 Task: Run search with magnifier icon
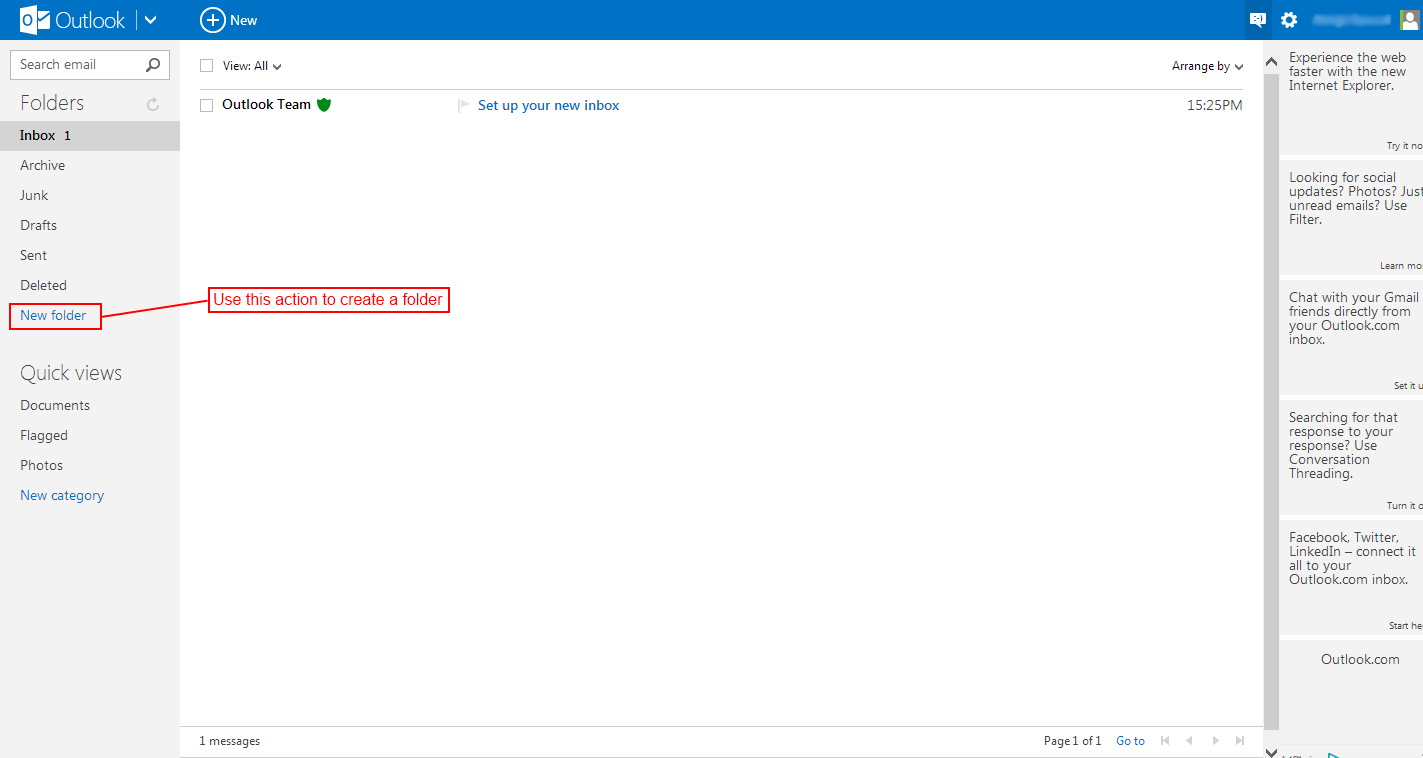(153, 65)
